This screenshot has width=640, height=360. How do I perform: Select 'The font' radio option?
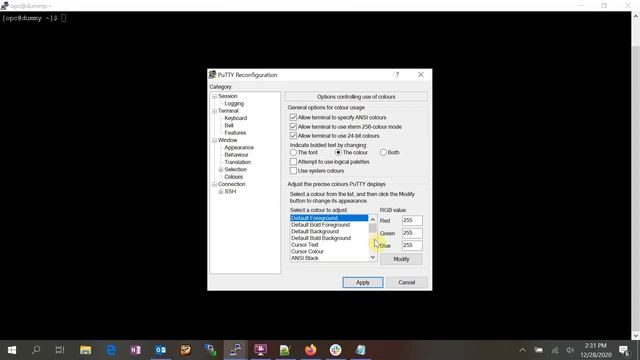[x=293, y=152]
